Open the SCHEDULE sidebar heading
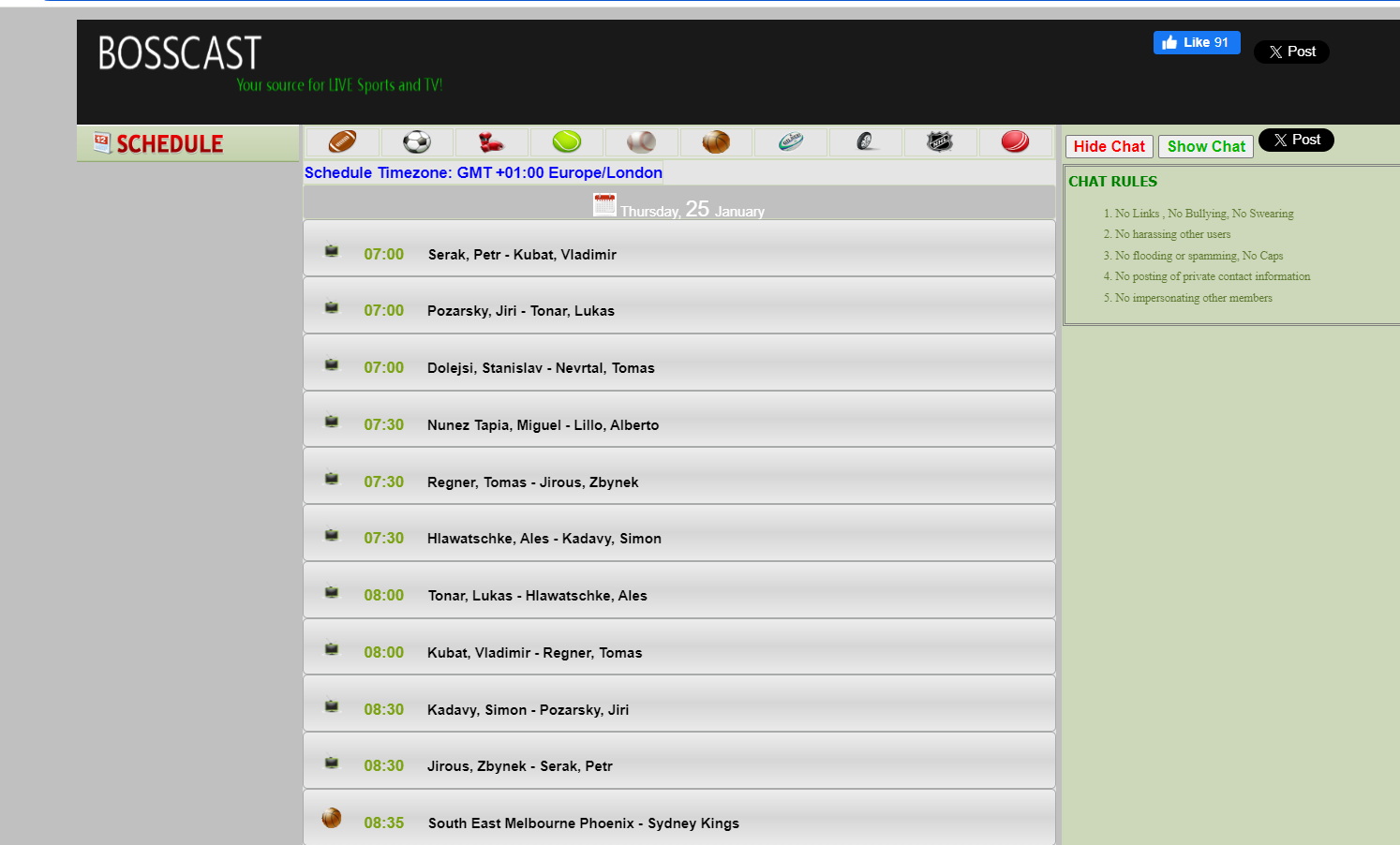1400x845 pixels. click(x=170, y=143)
